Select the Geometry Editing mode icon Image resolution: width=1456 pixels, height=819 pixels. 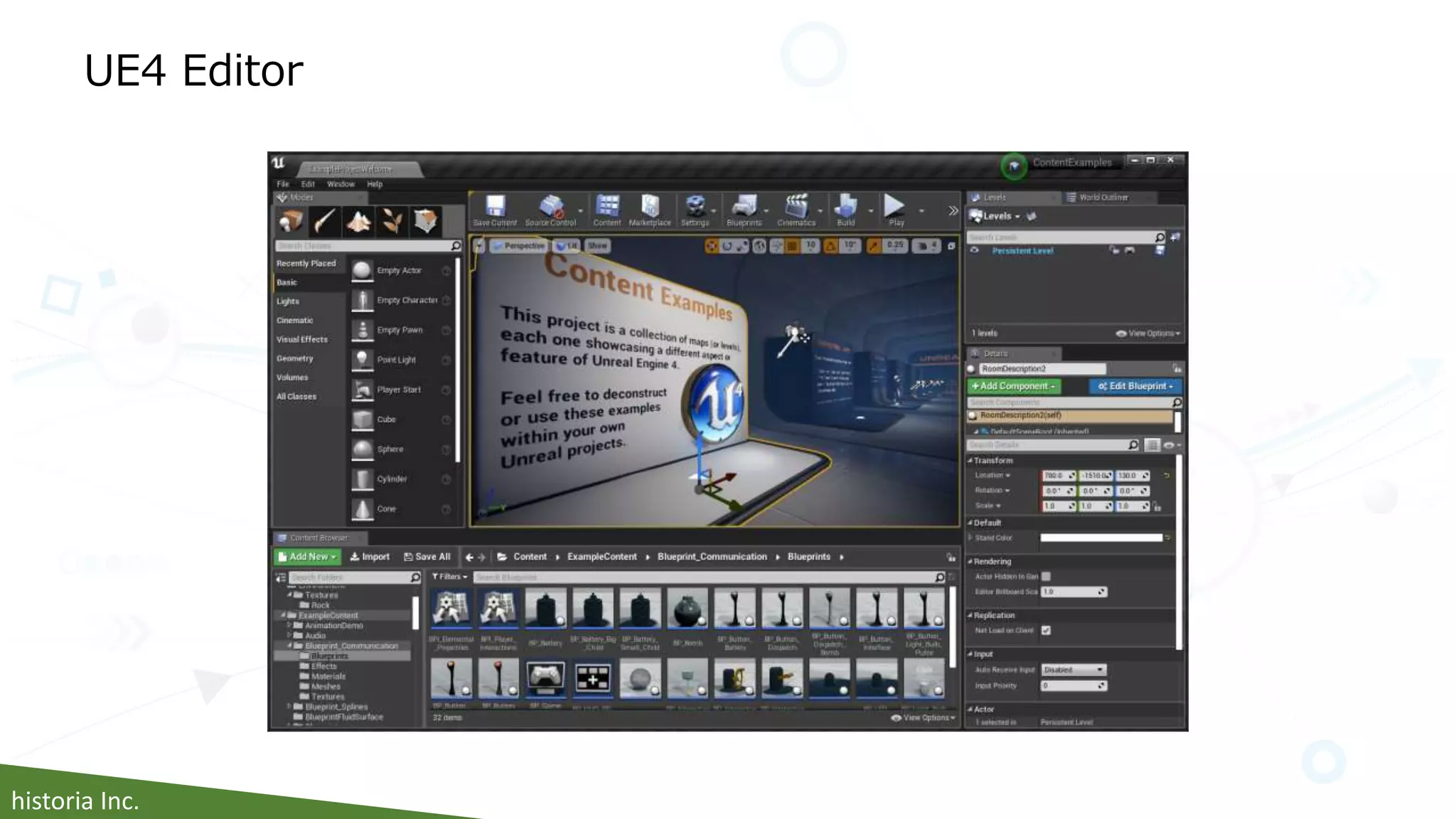(x=425, y=221)
